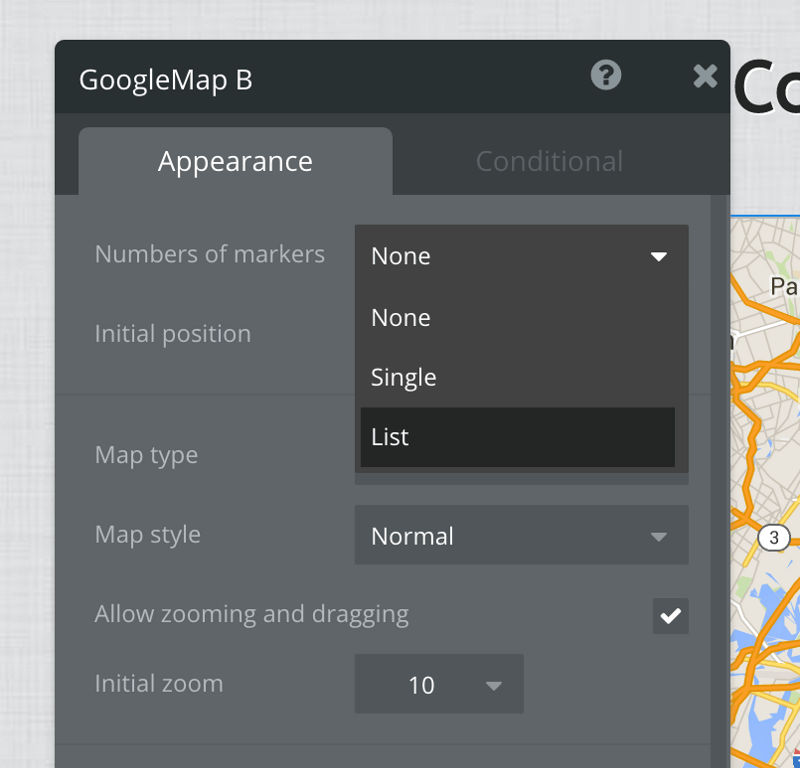Uncheck the Allow zooming and dragging checkbox
Viewport: 800px width, 768px height.
tap(670, 615)
